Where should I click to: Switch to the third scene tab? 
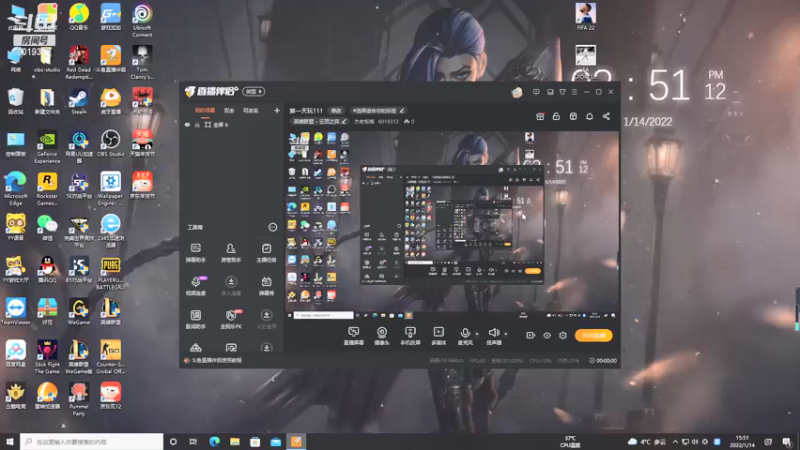(251, 111)
